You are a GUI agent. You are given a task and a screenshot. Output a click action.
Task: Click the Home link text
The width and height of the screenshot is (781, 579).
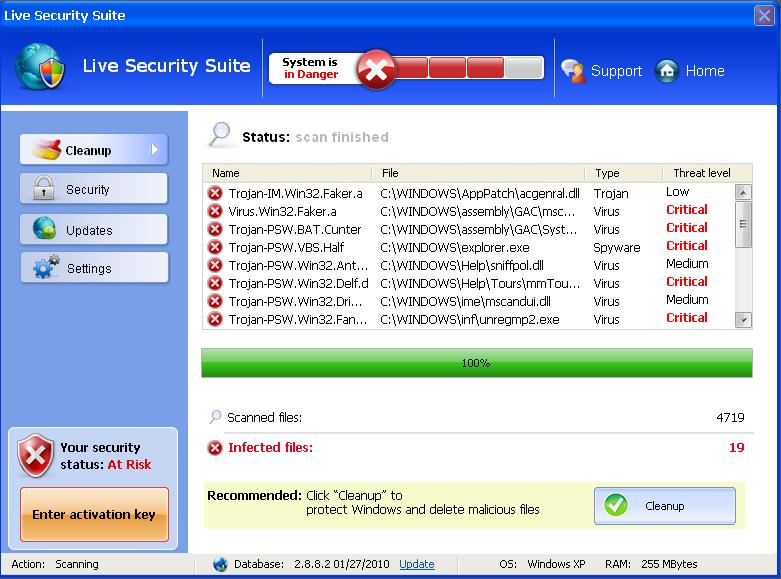(x=705, y=71)
